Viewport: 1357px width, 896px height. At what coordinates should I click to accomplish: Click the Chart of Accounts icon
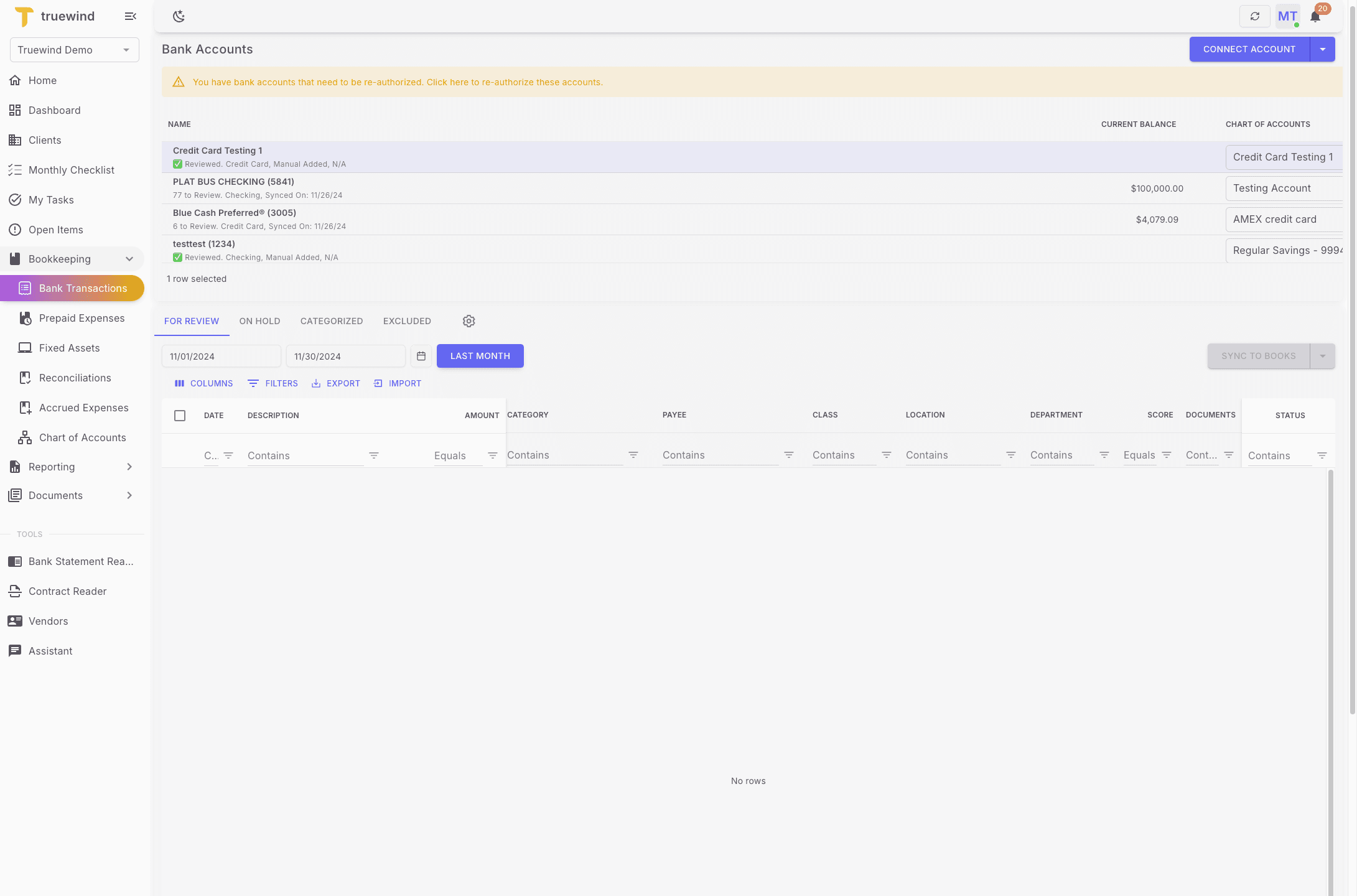(25, 437)
